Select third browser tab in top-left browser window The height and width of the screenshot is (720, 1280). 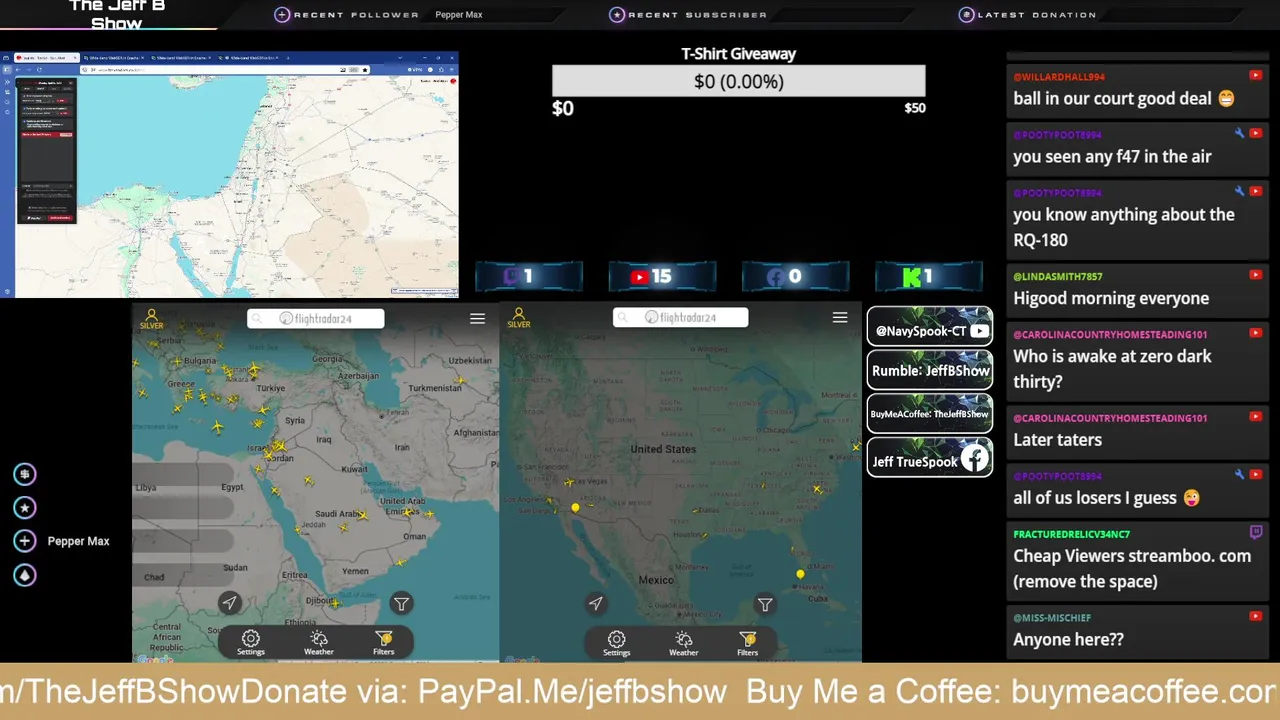pos(181,58)
